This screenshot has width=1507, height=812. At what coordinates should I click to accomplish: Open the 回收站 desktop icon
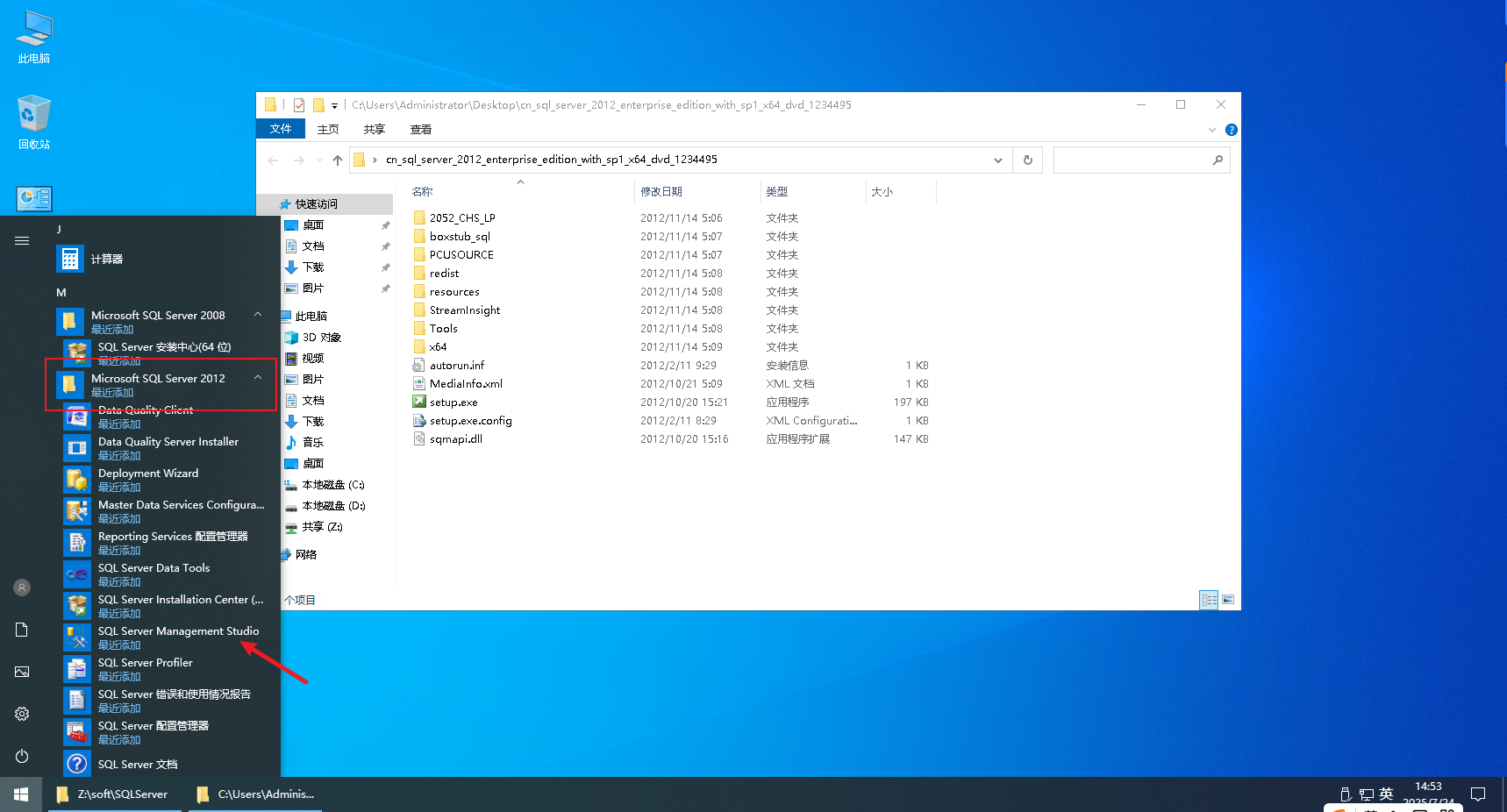[34, 122]
